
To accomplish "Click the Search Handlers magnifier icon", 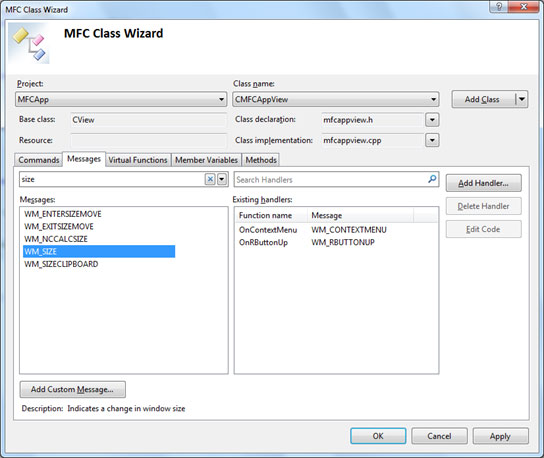I will (x=432, y=179).
